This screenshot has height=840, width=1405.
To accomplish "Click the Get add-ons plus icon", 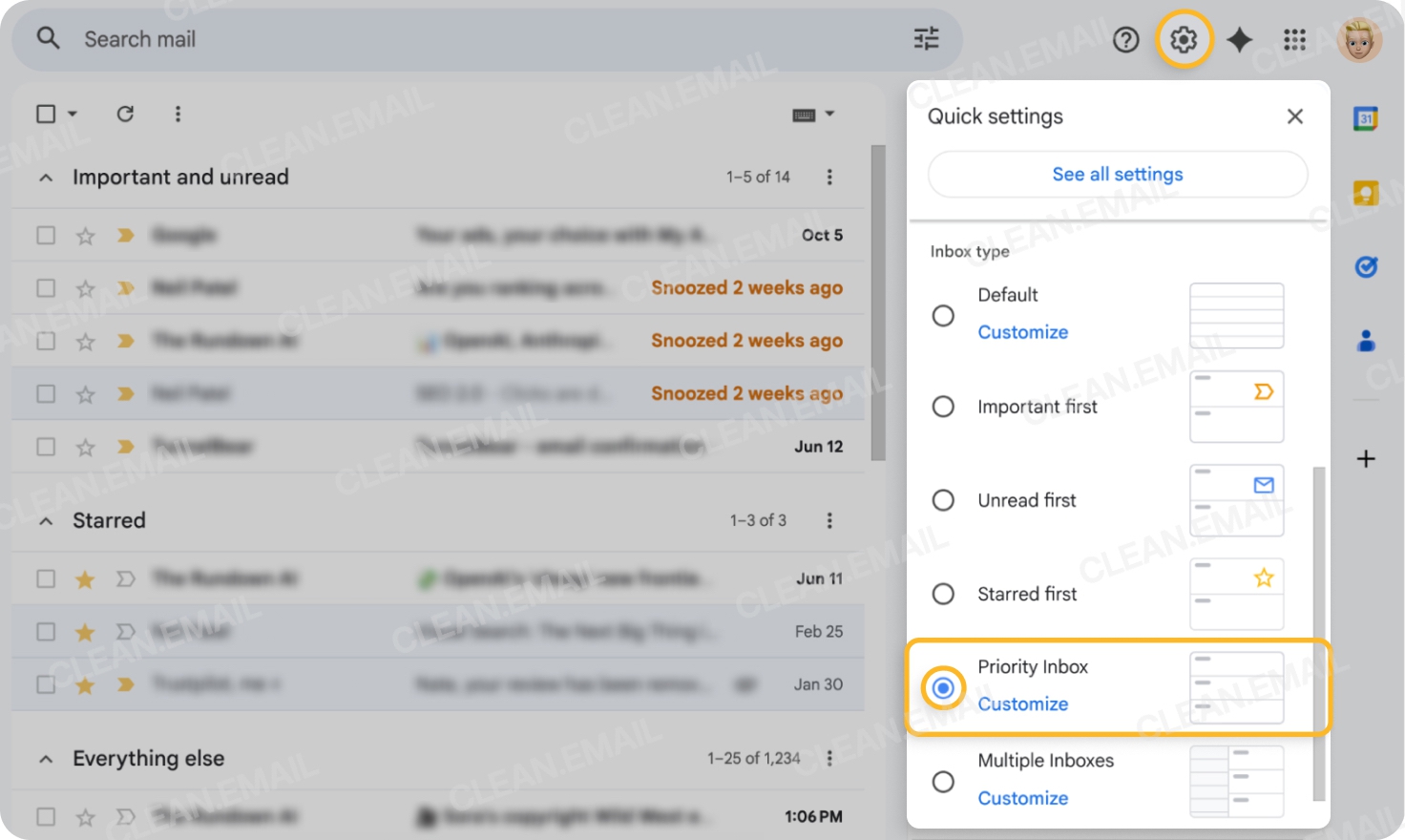I will click(1366, 459).
